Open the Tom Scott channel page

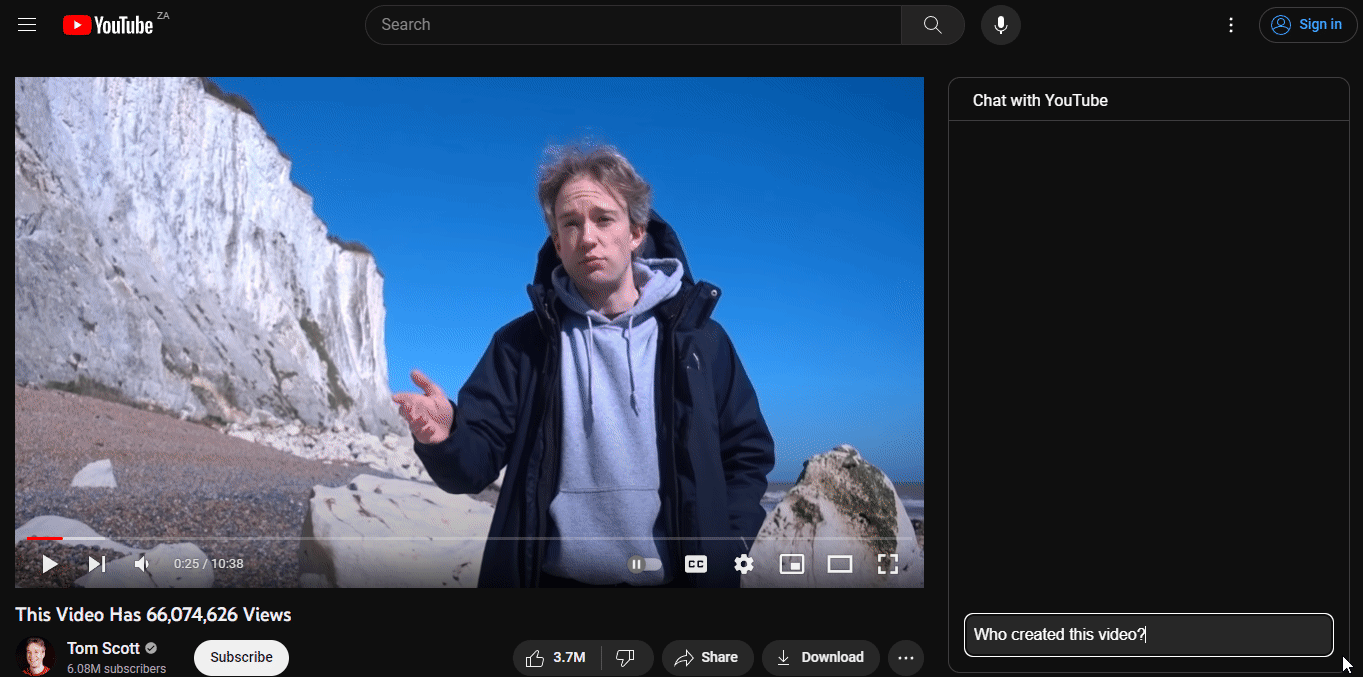[103, 647]
